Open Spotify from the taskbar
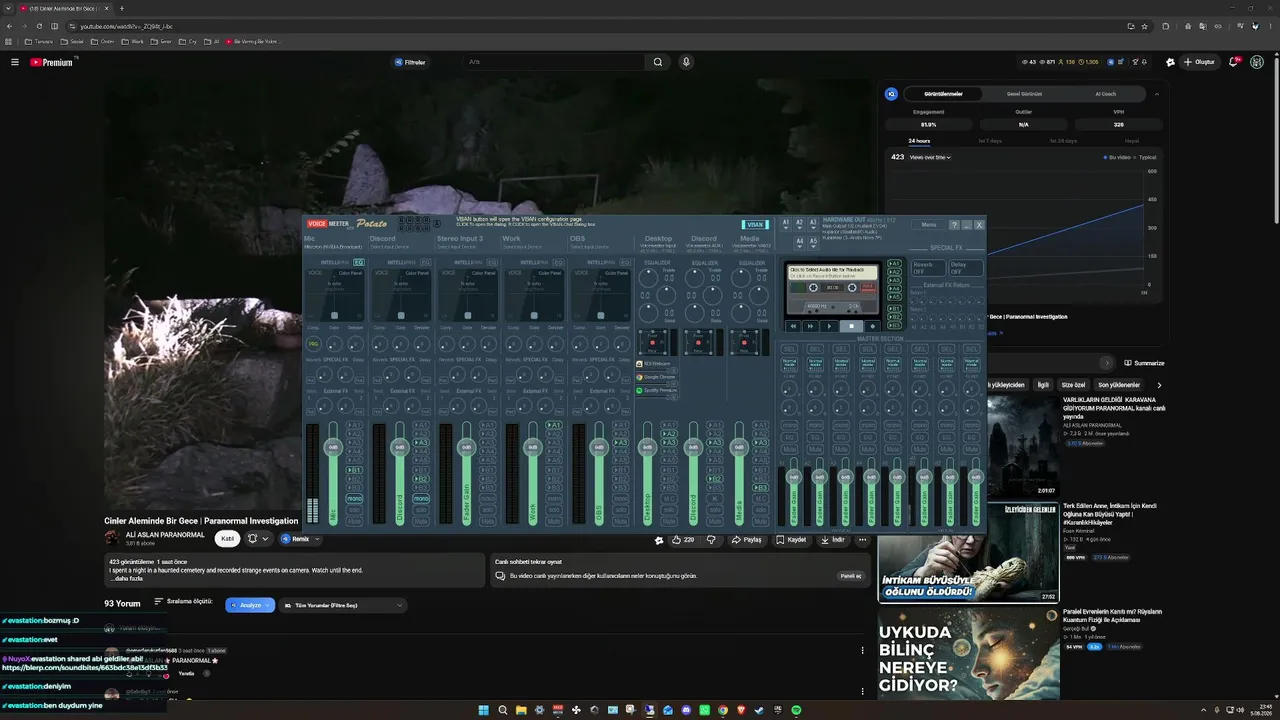This screenshot has width=1280, height=720. (x=796, y=710)
